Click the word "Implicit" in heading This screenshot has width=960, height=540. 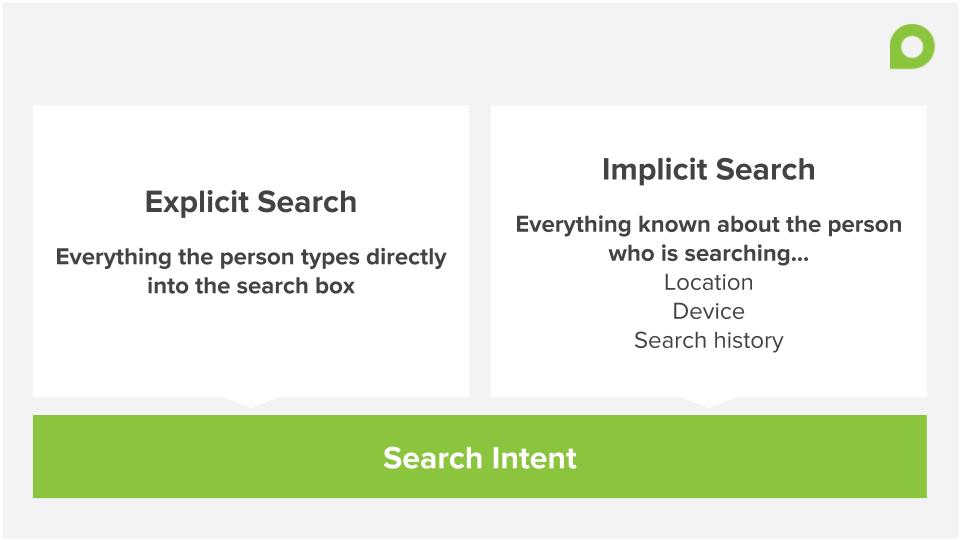(x=654, y=170)
